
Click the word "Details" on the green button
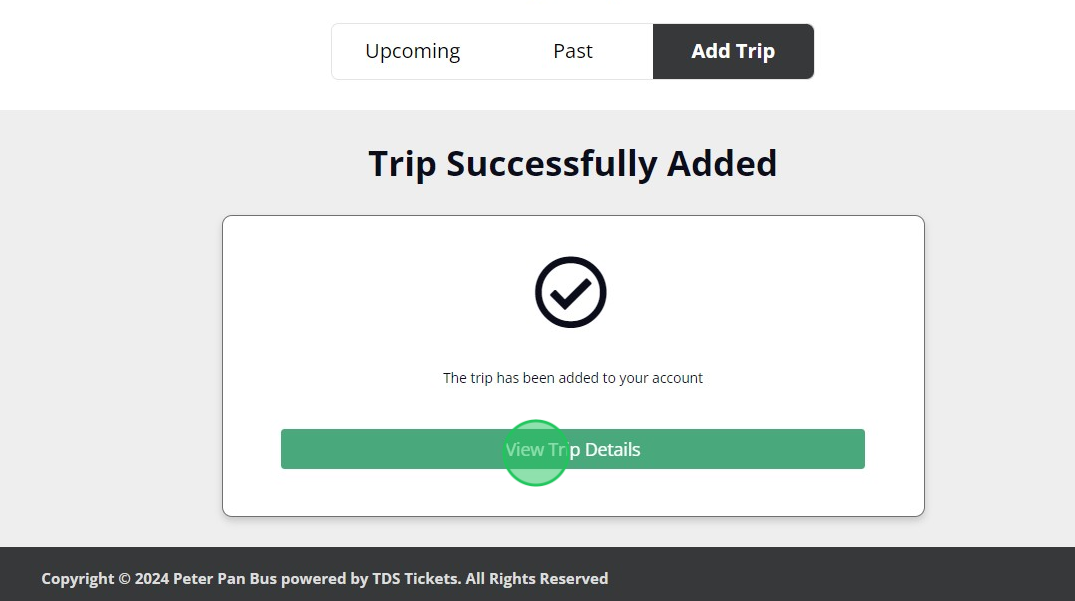612,449
